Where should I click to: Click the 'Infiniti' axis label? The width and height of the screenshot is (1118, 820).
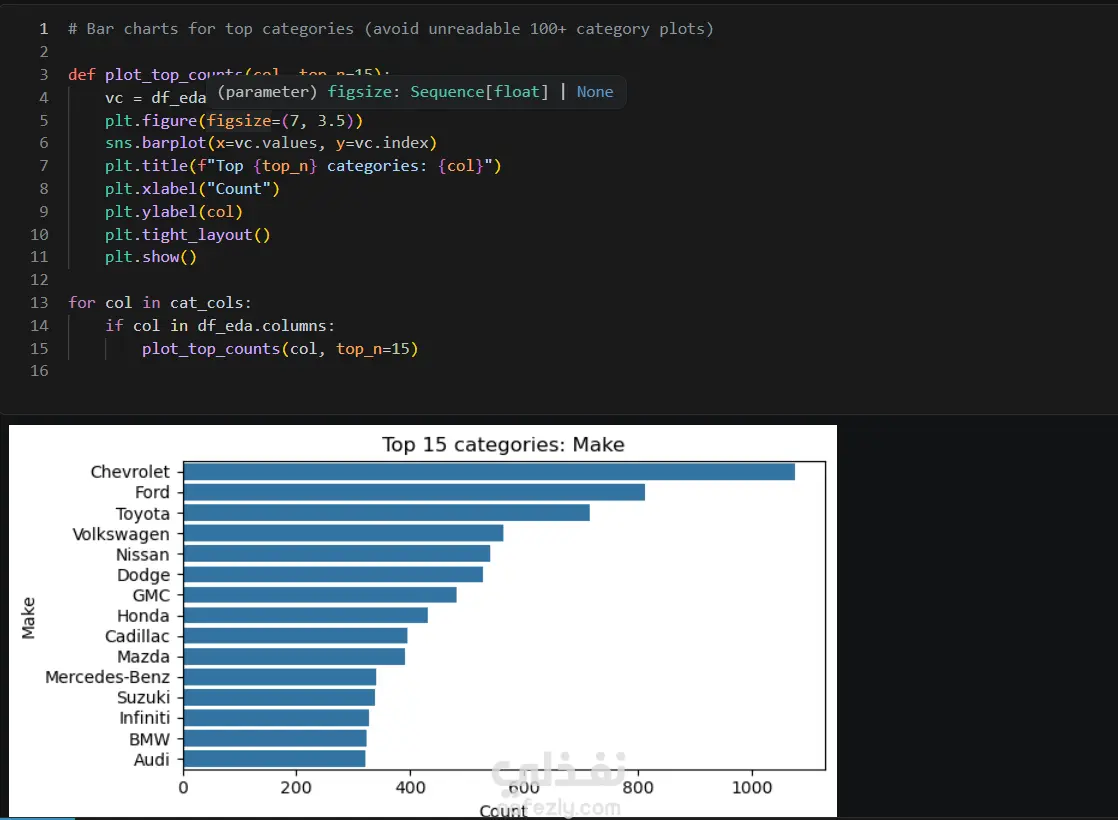(x=145, y=718)
